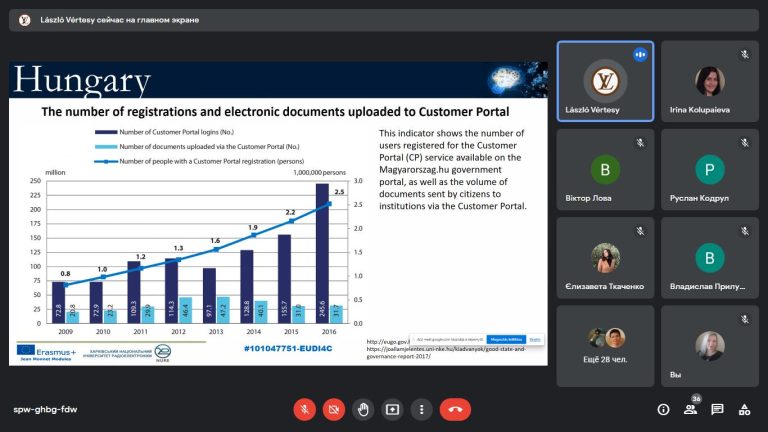This screenshot has width=768, height=432.
Task: Click muted mic icon on Руслан Кодрул tile
Action: [744, 143]
